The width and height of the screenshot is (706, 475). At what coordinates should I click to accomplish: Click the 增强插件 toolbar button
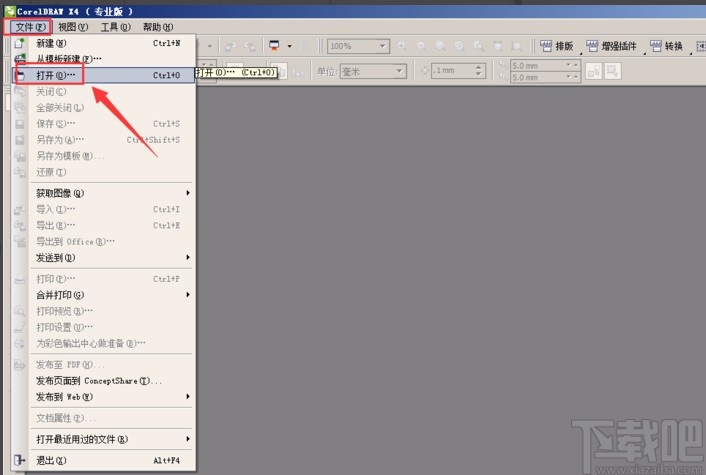611,46
